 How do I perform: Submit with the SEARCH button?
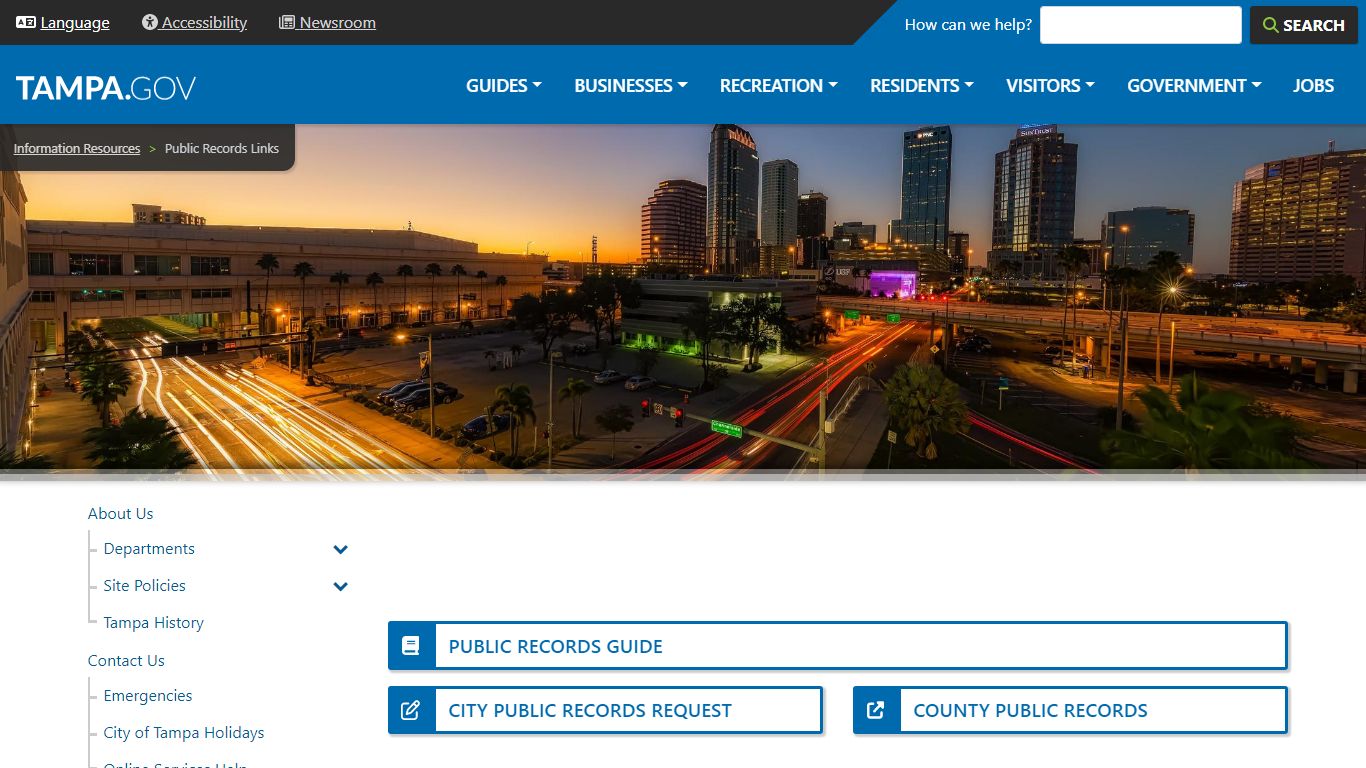coord(1303,25)
